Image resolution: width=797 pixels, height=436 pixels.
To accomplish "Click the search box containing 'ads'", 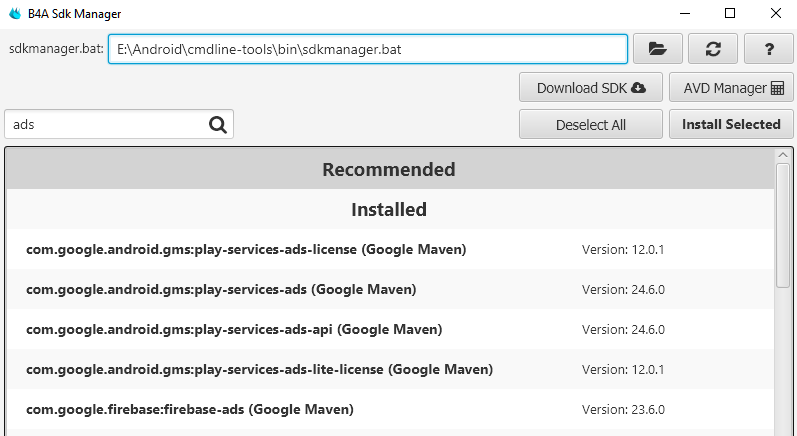I will [119, 124].
